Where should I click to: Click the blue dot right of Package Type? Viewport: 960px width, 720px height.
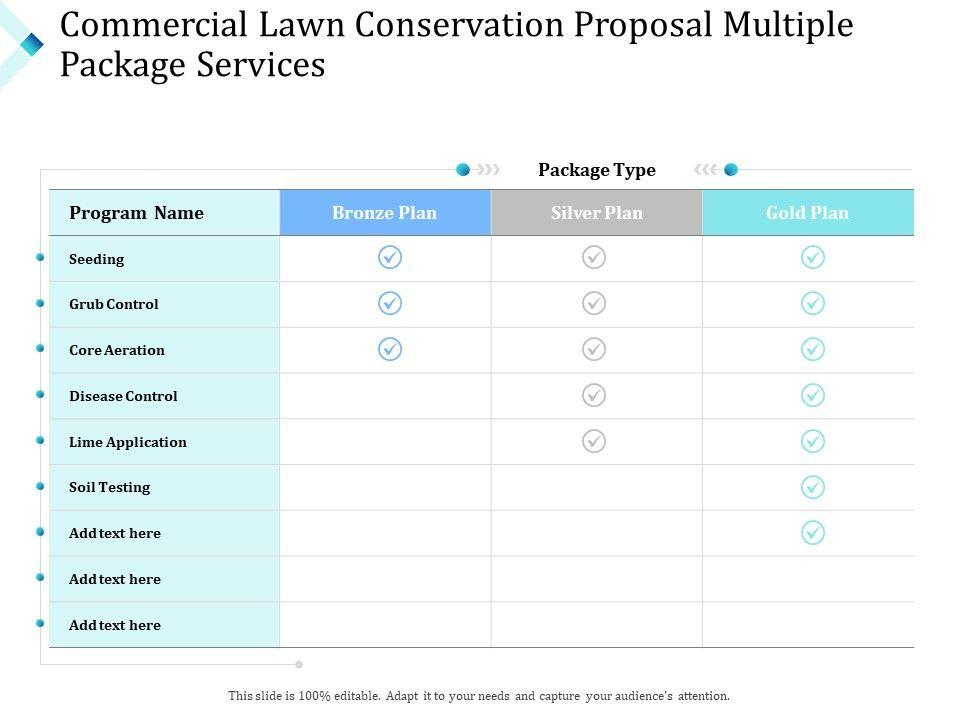(x=731, y=170)
